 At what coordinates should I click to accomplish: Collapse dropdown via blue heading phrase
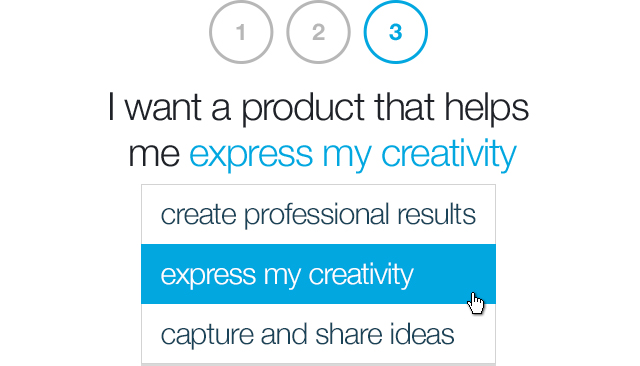[353, 155]
